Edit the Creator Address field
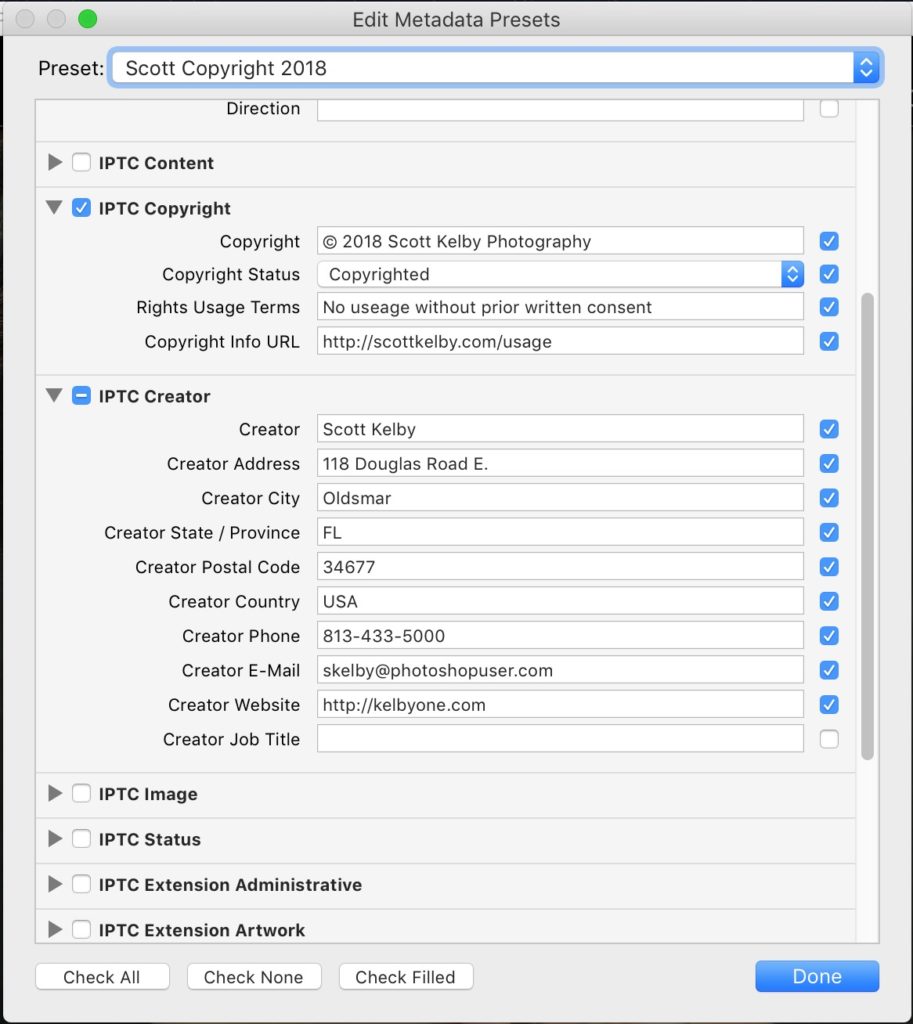The image size is (913, 1024). 560,464
